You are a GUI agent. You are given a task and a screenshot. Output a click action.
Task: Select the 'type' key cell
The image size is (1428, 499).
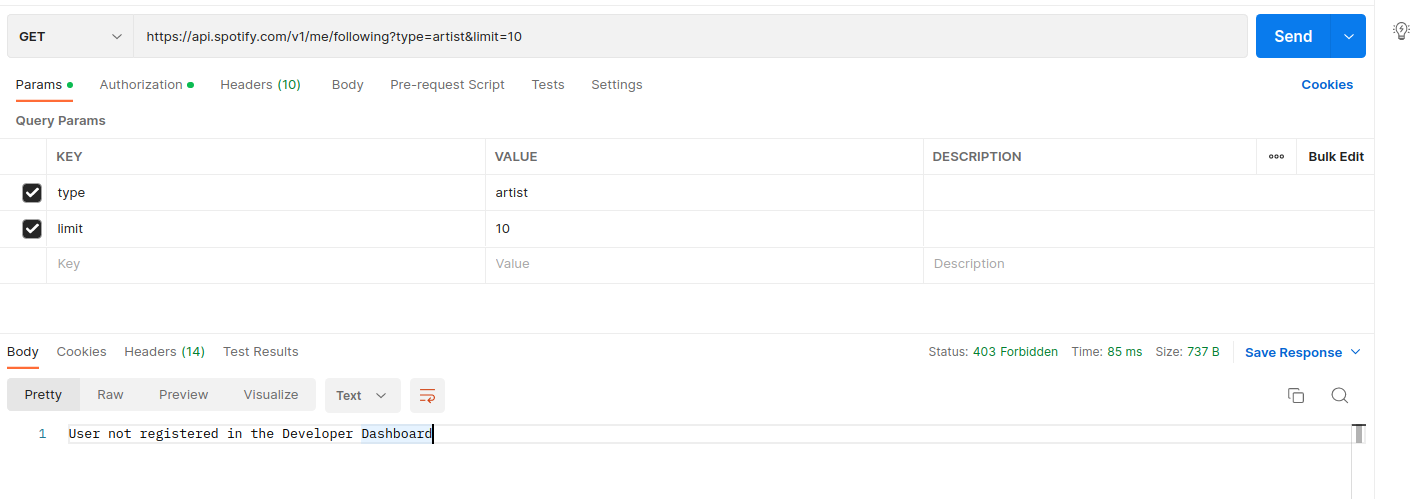click(x=266, y=193)
